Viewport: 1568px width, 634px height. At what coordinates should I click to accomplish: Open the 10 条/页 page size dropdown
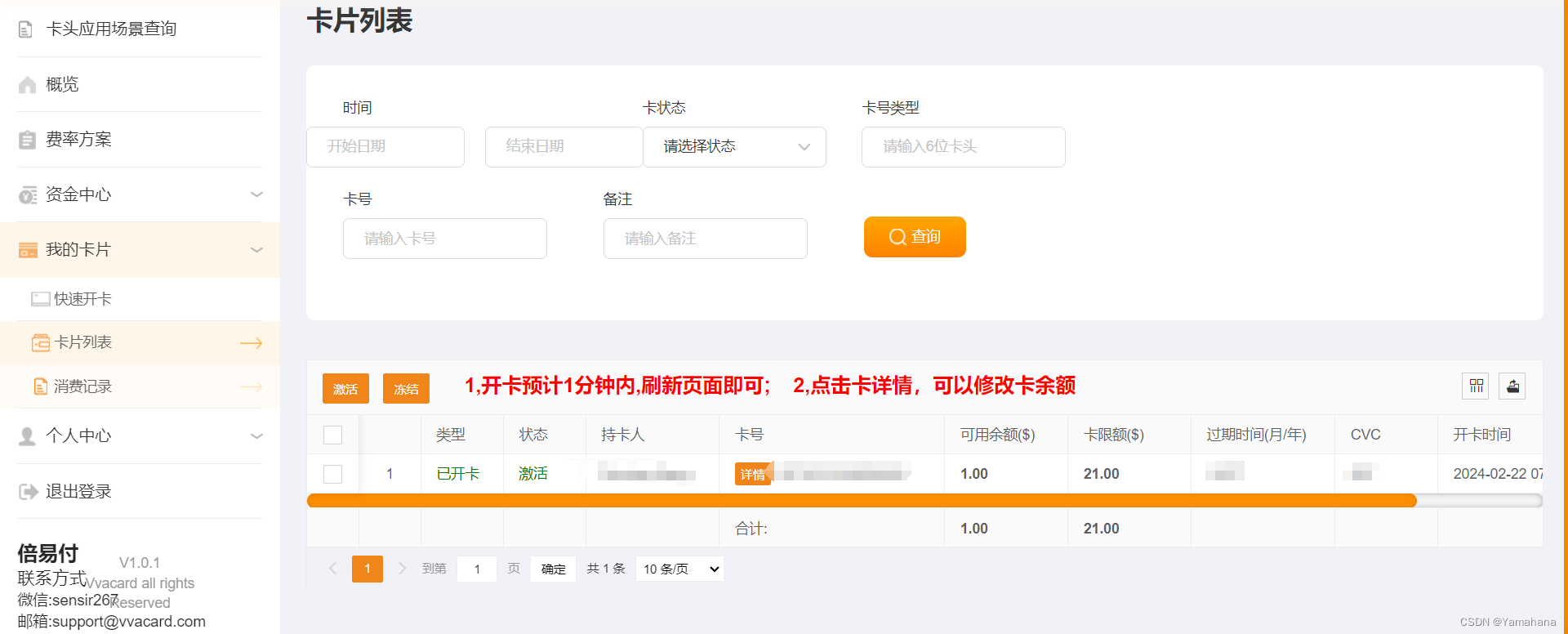[679, 569]
